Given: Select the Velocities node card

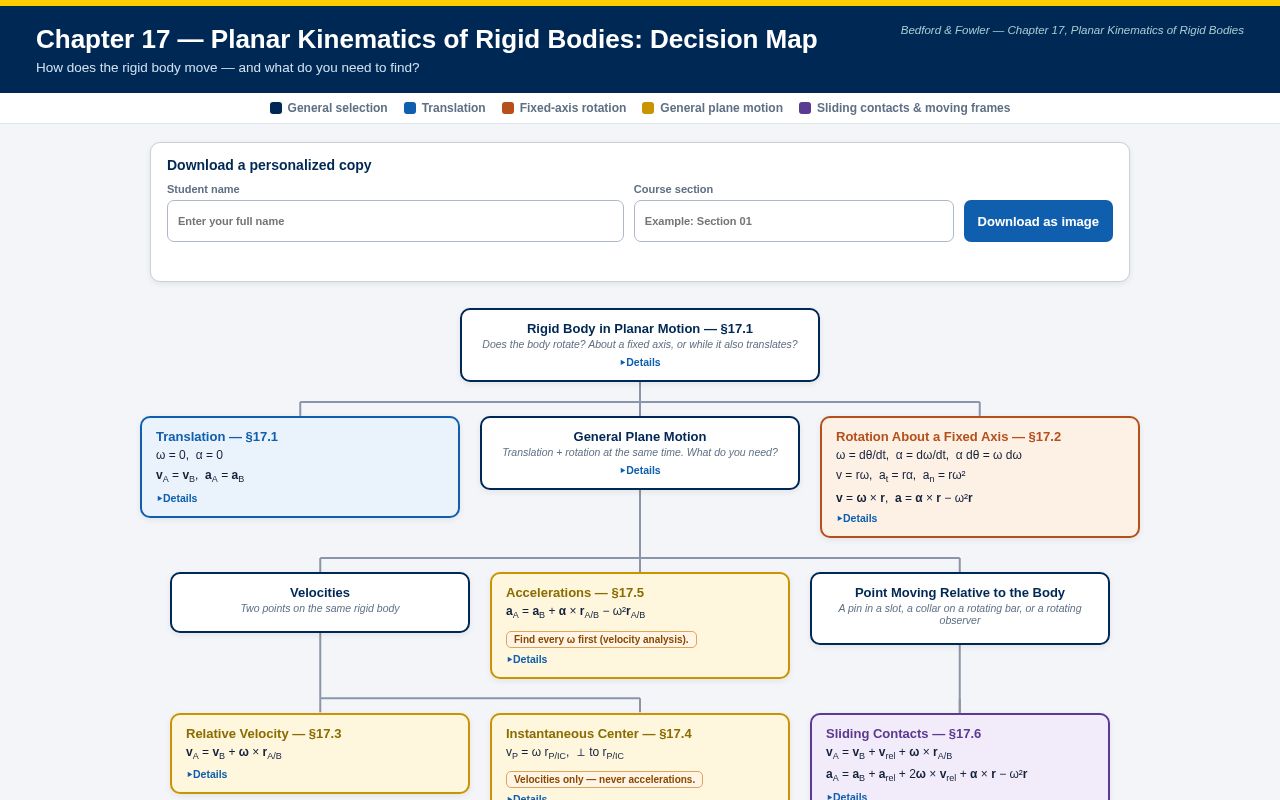Looking at the screenshot, I should click(320, 602).
